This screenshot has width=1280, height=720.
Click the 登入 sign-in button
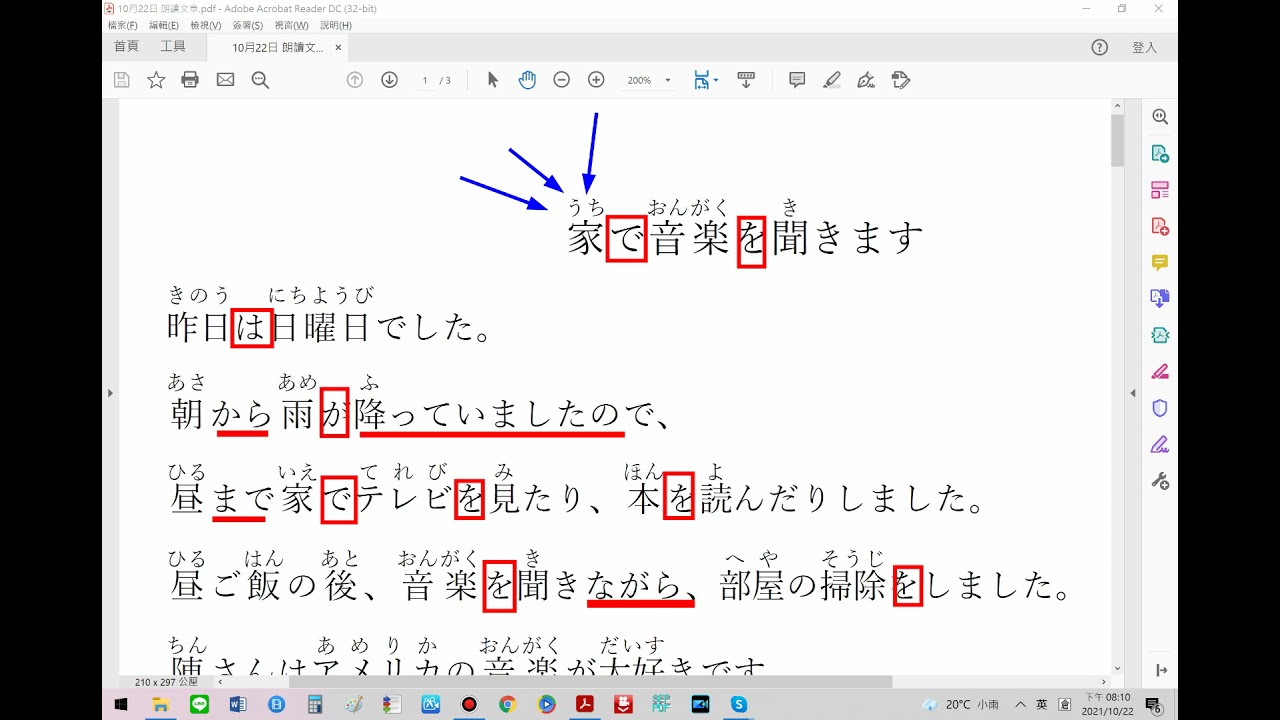(1145, 47)
